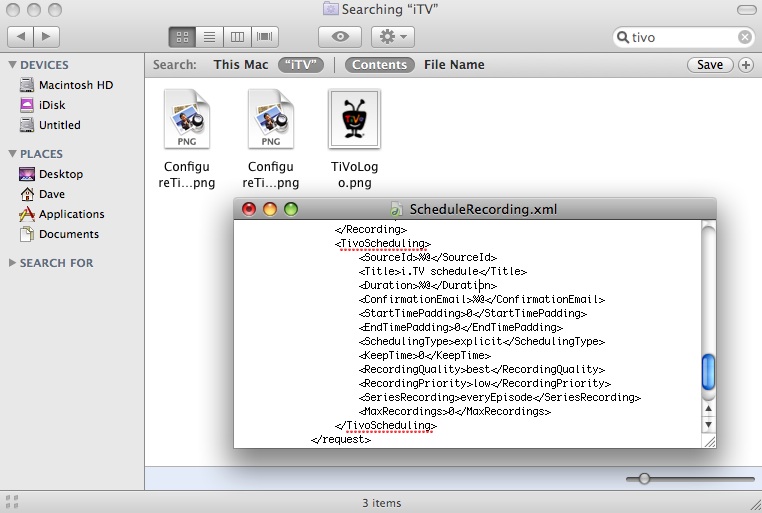Click the Macintosh HD drive icon
The width and height of the screenshot is (762, 513).
point(27,85)
